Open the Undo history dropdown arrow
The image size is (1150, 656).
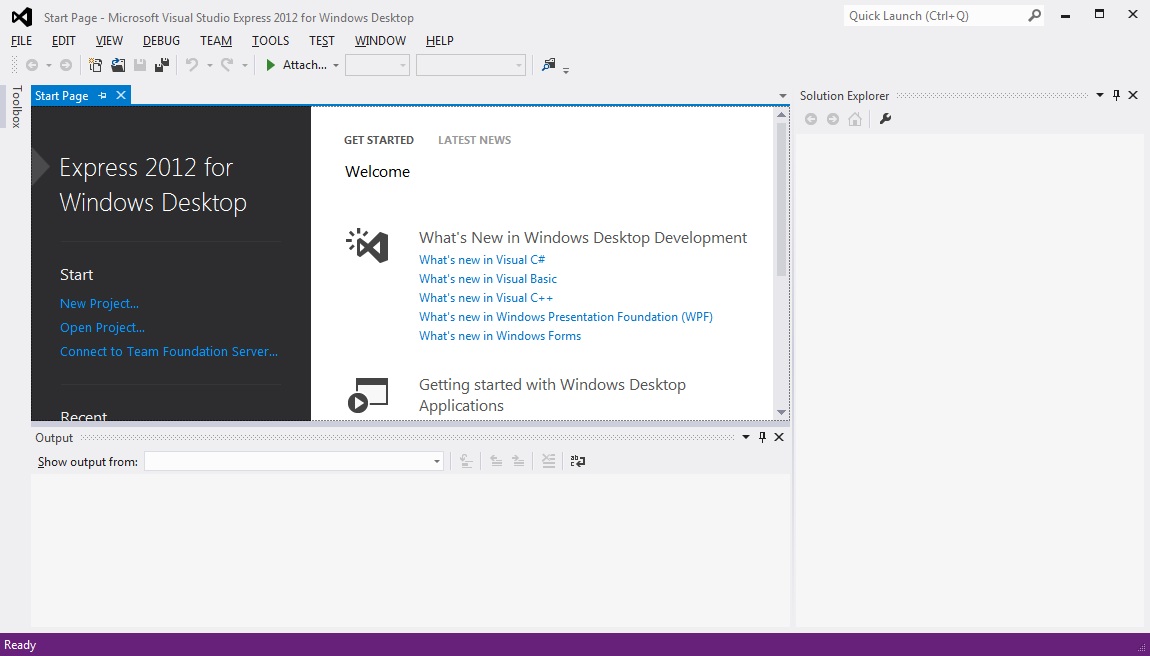pyautogui.click(x=209, y=65)
